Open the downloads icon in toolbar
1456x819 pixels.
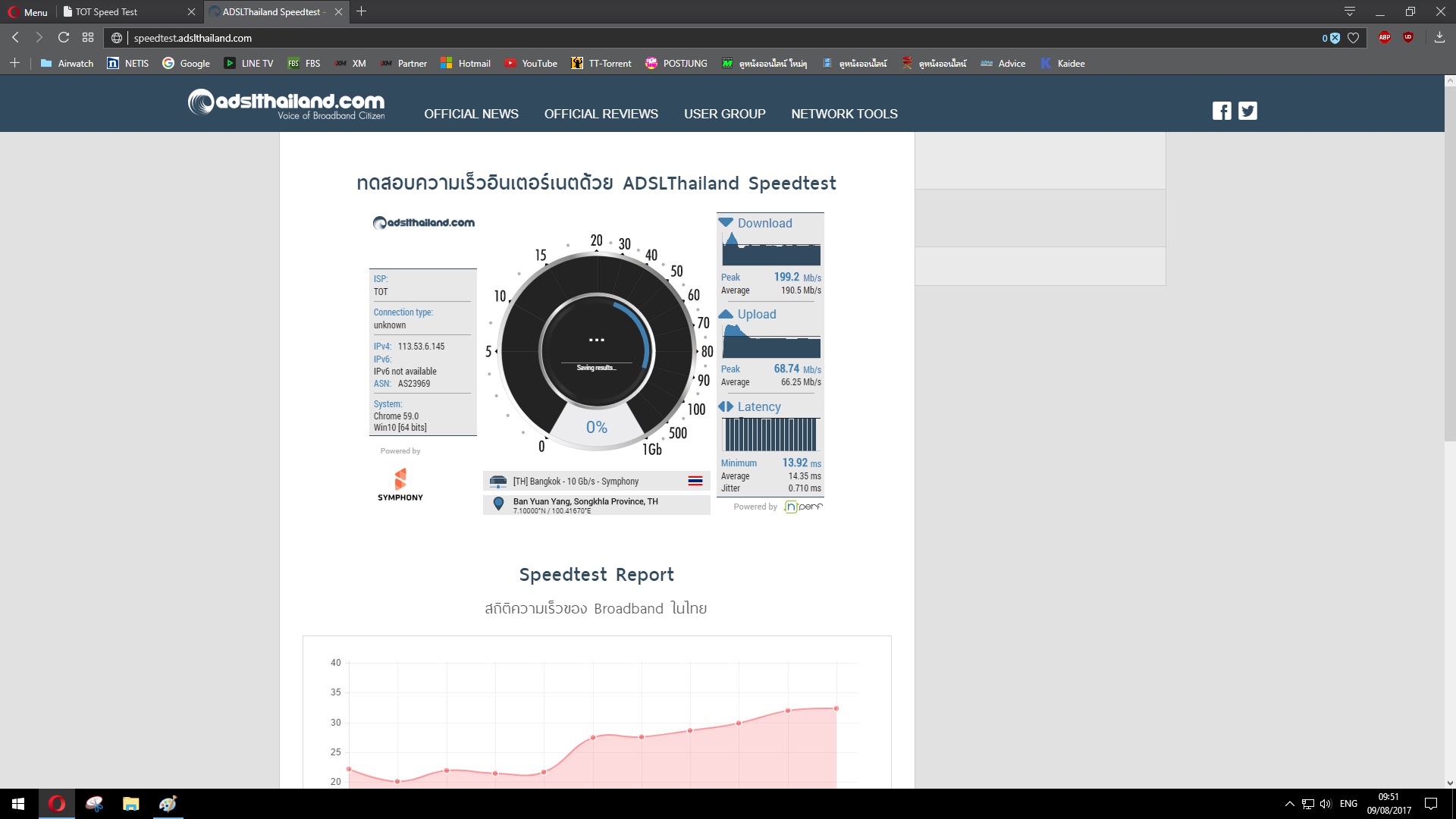[x=1439, y=37]
